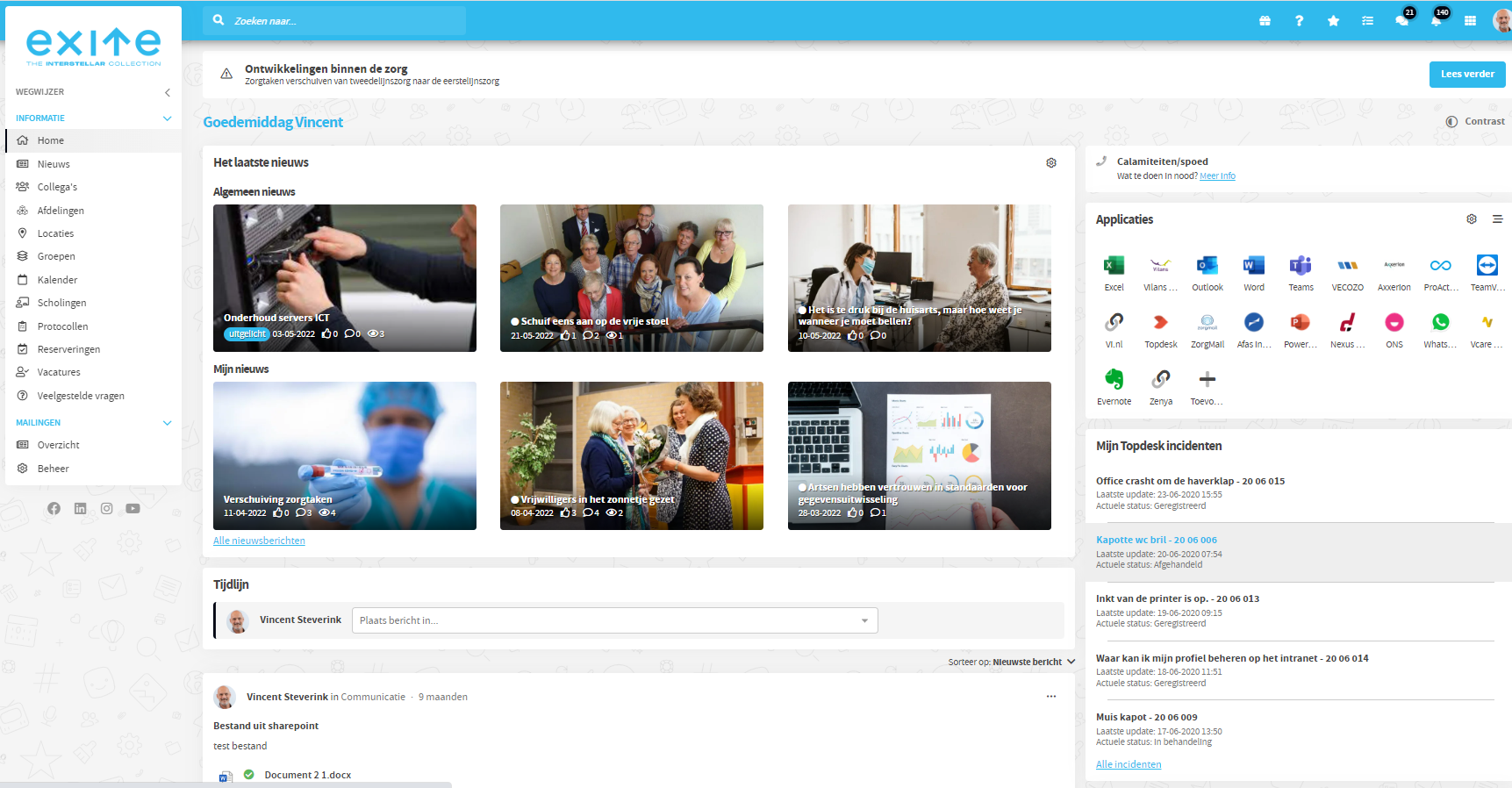Open the 'Plaats bericht in...' dropdown
This screenshot has height=788, width=1512.
tap(614, 620)
